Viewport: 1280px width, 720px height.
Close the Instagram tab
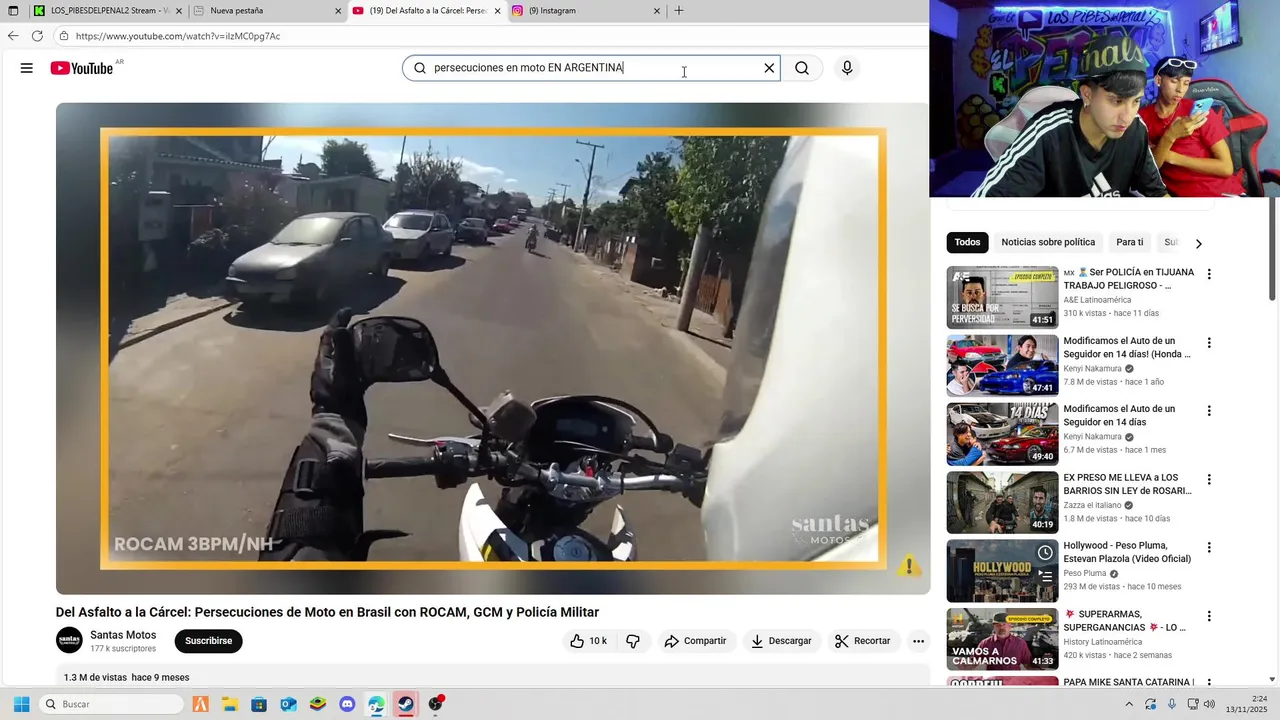pos(657,11)
